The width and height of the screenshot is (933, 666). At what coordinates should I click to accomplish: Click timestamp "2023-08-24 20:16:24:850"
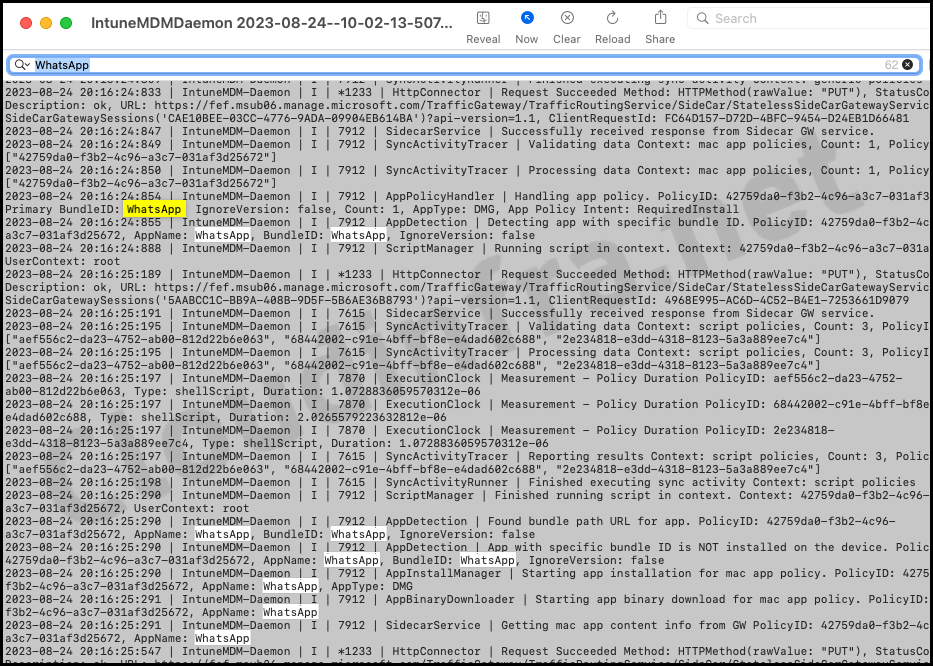coord(83,170)
